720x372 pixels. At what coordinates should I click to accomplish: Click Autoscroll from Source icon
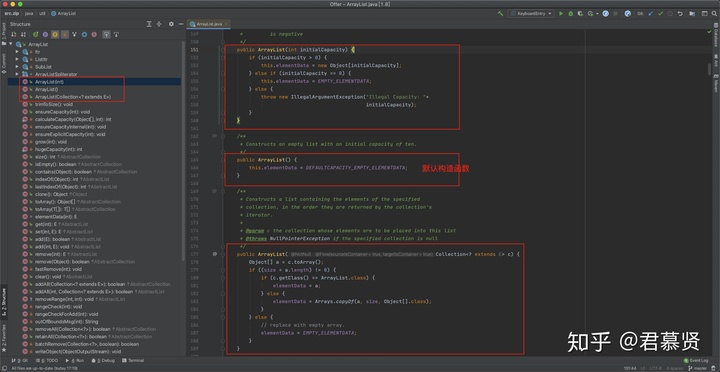click(116, 34)
